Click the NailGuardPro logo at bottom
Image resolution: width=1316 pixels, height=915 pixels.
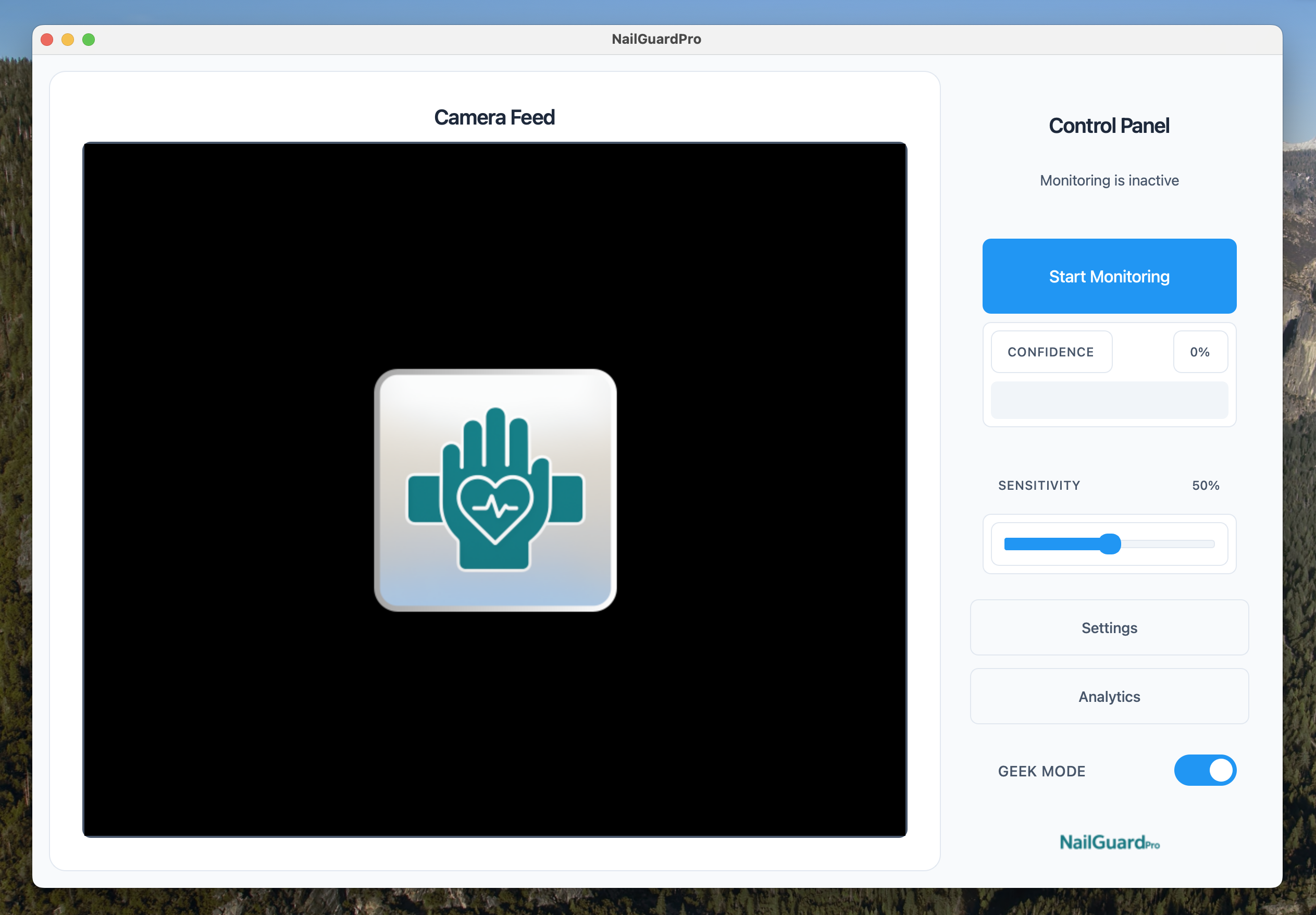point(1109,842)
